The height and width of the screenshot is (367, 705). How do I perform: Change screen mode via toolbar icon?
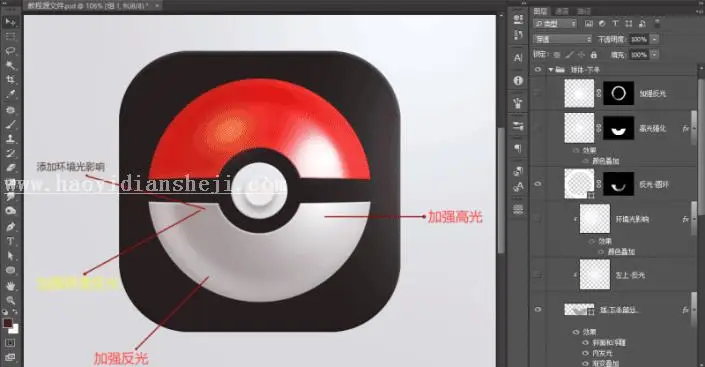coord(10,357)
